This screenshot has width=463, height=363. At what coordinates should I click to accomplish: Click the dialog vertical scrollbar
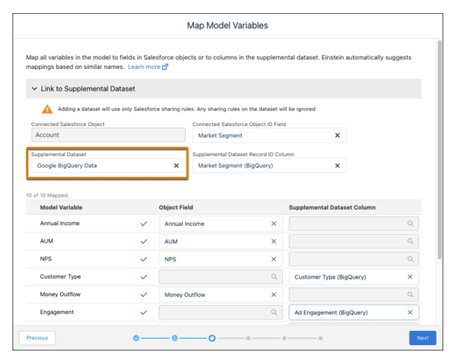pyautogui.click(x=439, y=150)
